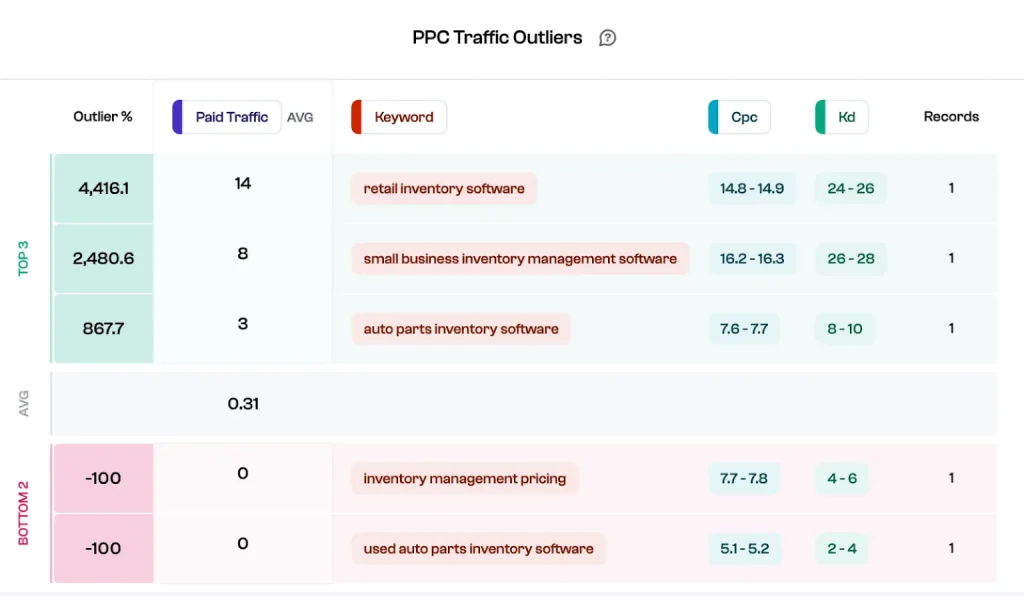Click the 2,480.6 outlier percentage cell
1024x596 pixels.
coord(103,259)
